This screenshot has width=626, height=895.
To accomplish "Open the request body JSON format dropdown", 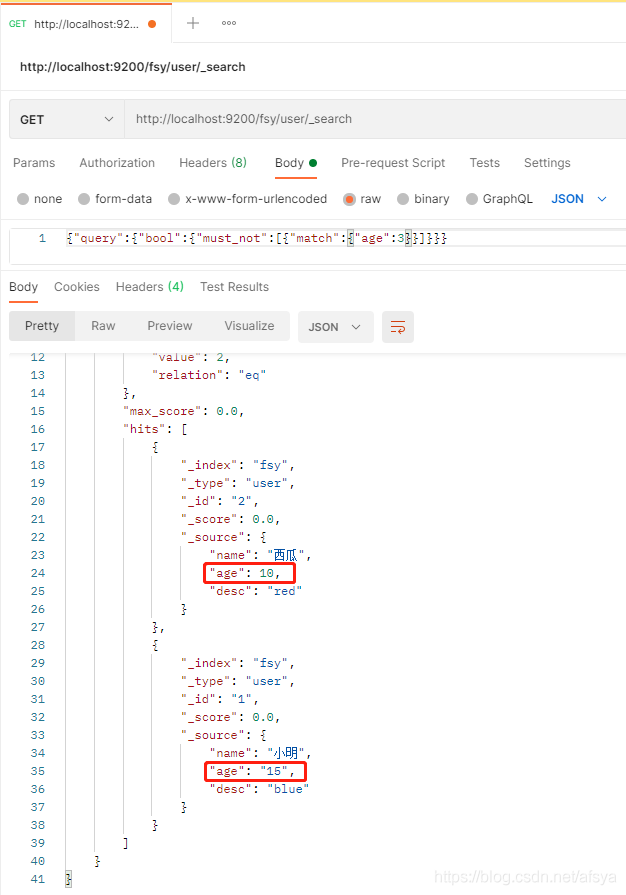I will point(579,199).
